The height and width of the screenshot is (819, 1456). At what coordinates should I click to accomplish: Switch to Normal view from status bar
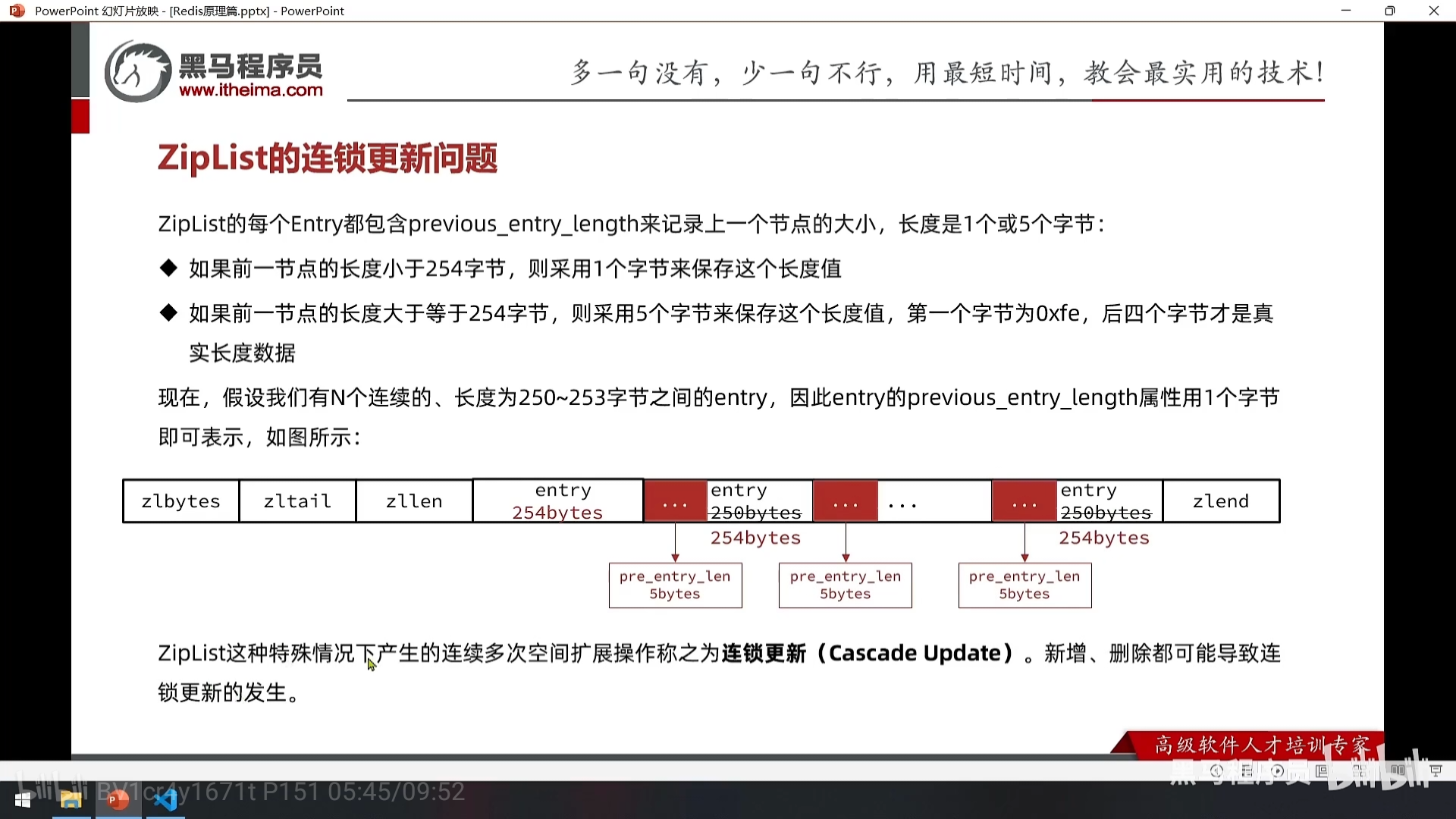tap(1322, 770)
